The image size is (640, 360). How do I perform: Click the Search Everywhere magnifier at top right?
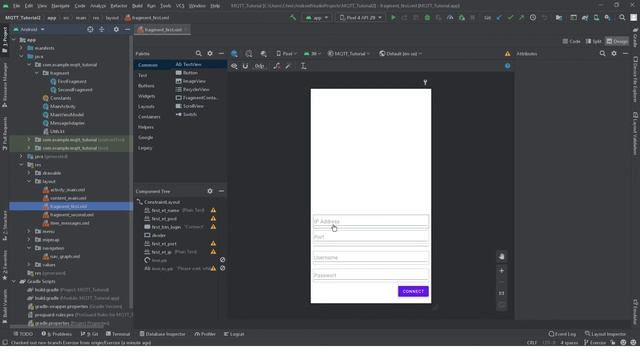tap(622, 18)
